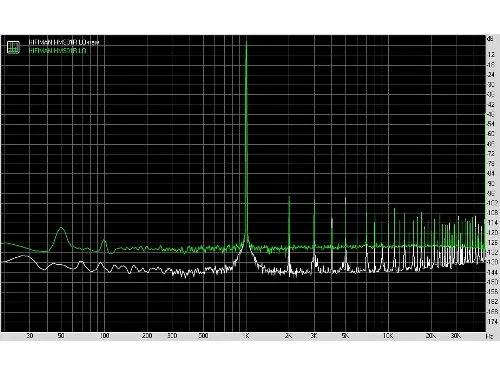Click the Hz unit label on axis
The height and width of the screenshot is (375, 500).
click(x=490, y=336)
